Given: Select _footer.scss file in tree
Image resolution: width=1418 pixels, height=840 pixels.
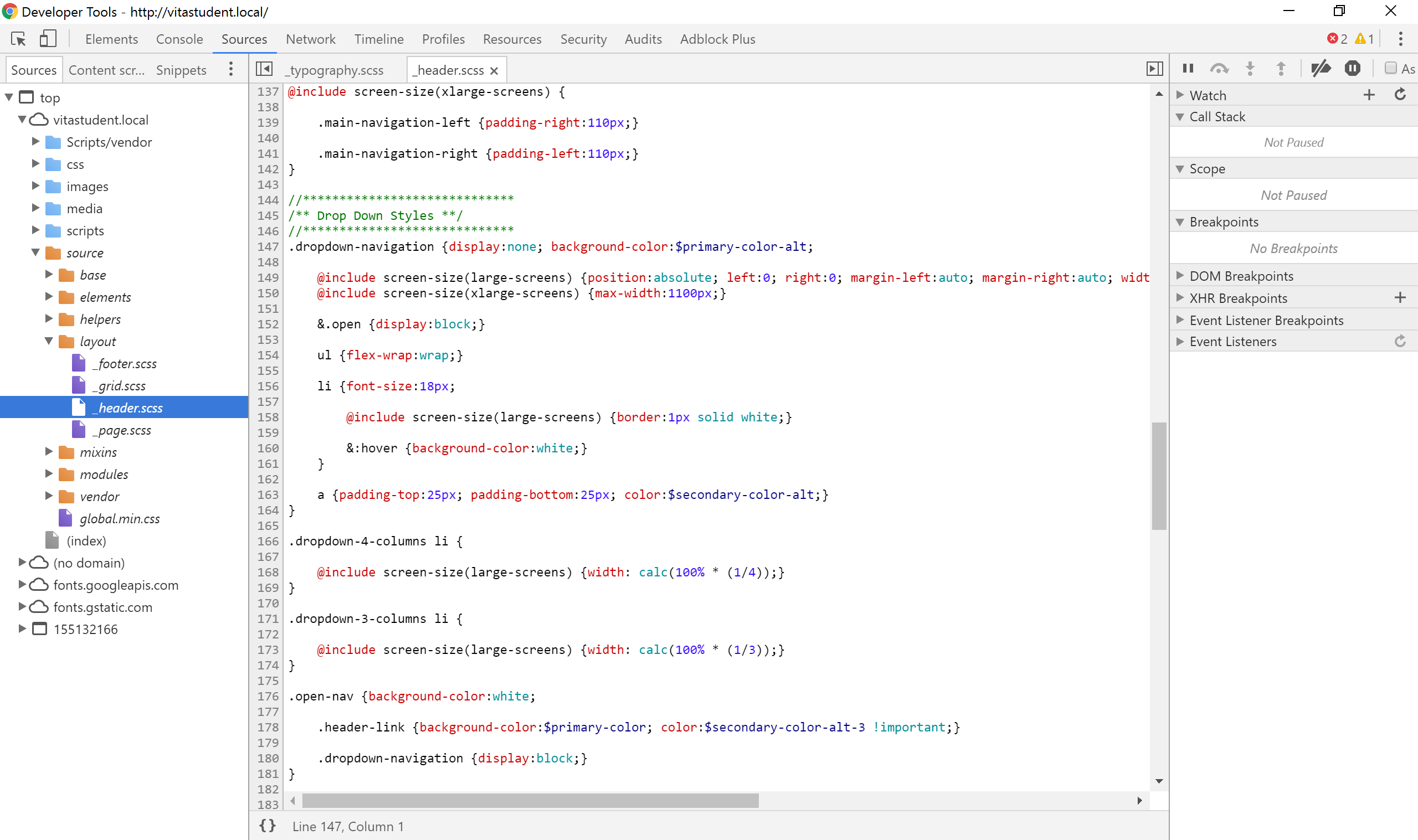Looking at the screenshot, I should (x=125, y=364).
